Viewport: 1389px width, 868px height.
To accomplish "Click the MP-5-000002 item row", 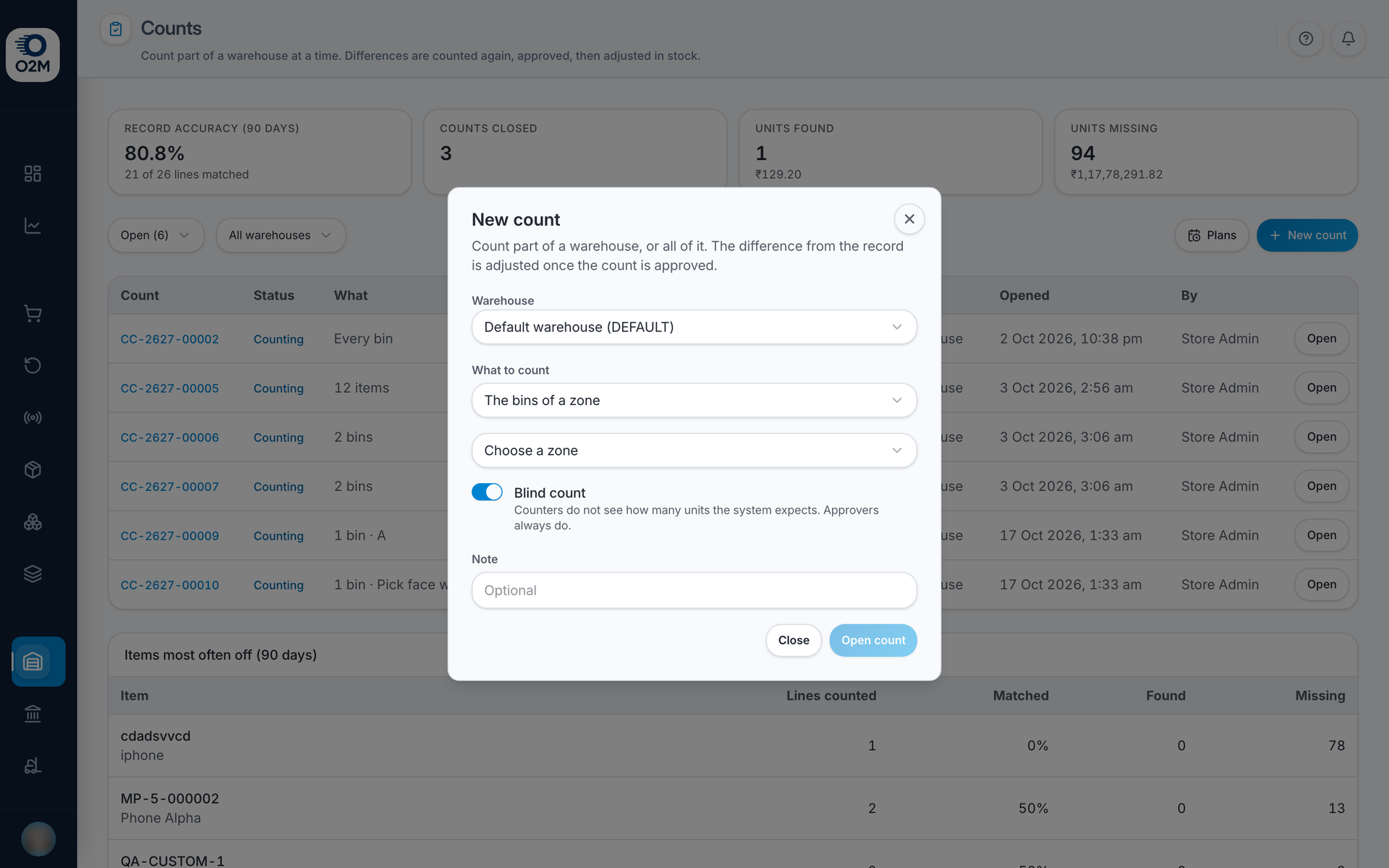I will [x=733, y=809].
